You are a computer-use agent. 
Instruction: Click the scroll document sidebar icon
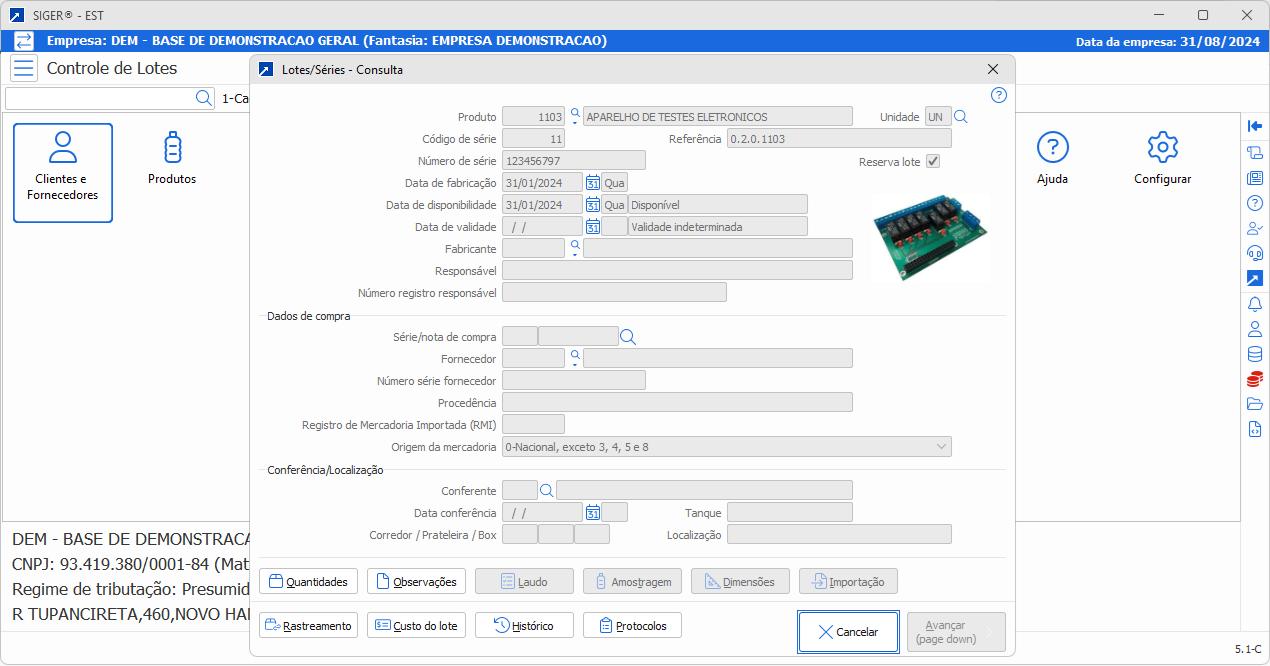[x=1255, y=152]
